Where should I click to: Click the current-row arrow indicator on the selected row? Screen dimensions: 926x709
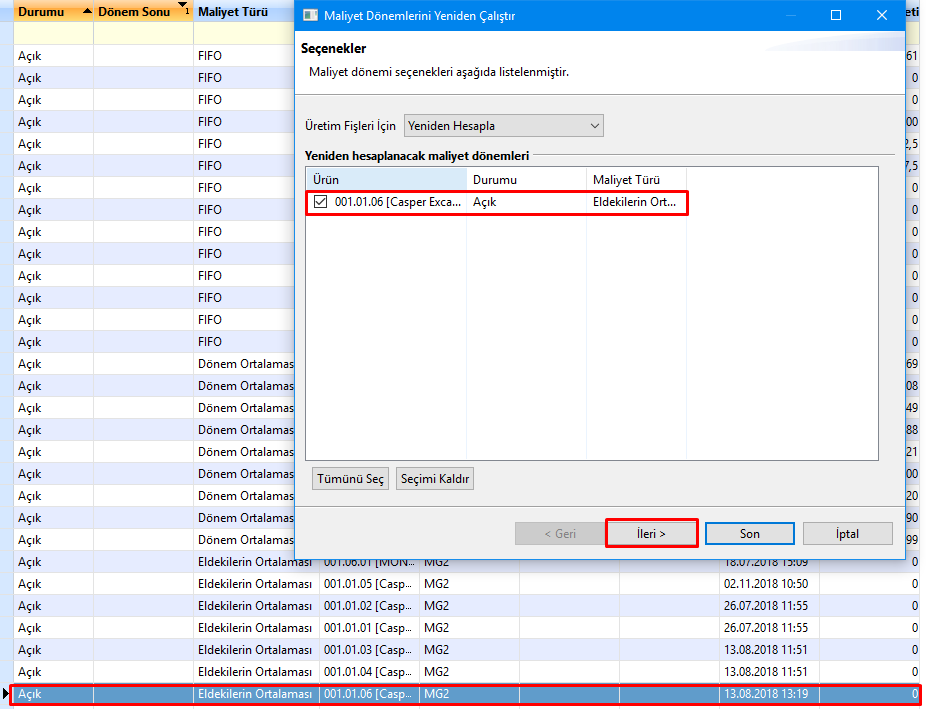click(x=8, y=693)
